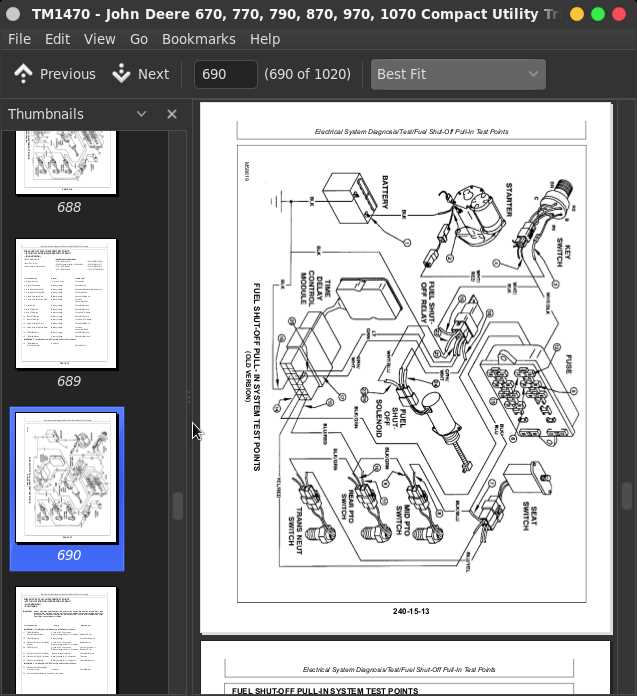Click the '(690 of 1020)' page count text
The width and height of the screenshot is (637, 696).
pos(307,74)
